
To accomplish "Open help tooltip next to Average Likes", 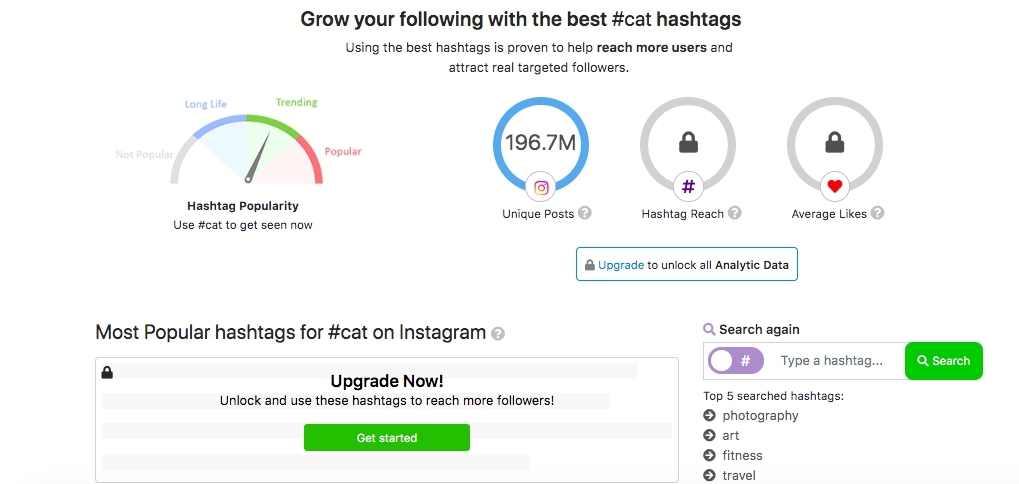I will pos(877,213).
